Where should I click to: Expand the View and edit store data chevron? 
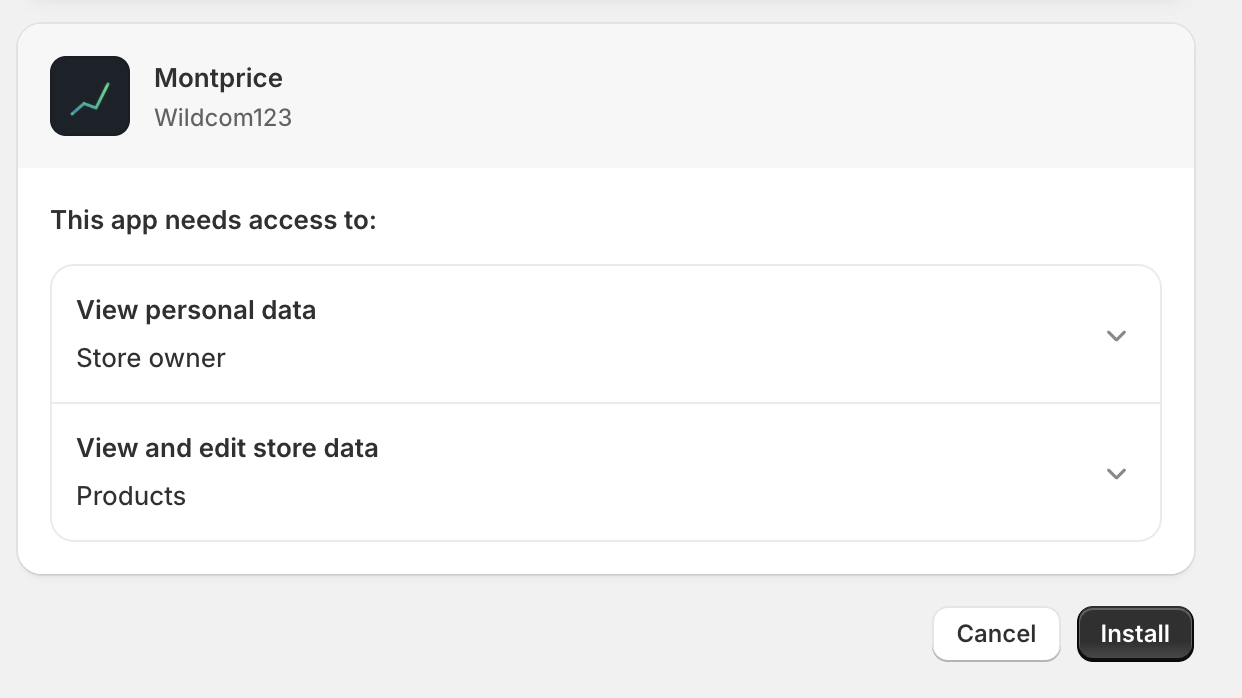click(x=1116, y=473)
